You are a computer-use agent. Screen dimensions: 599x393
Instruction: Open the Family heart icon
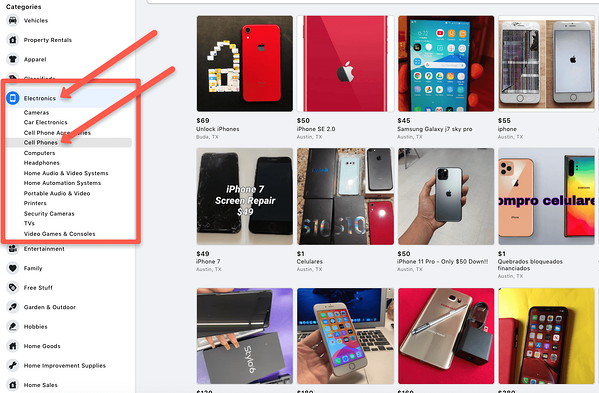tap(13, 268)
